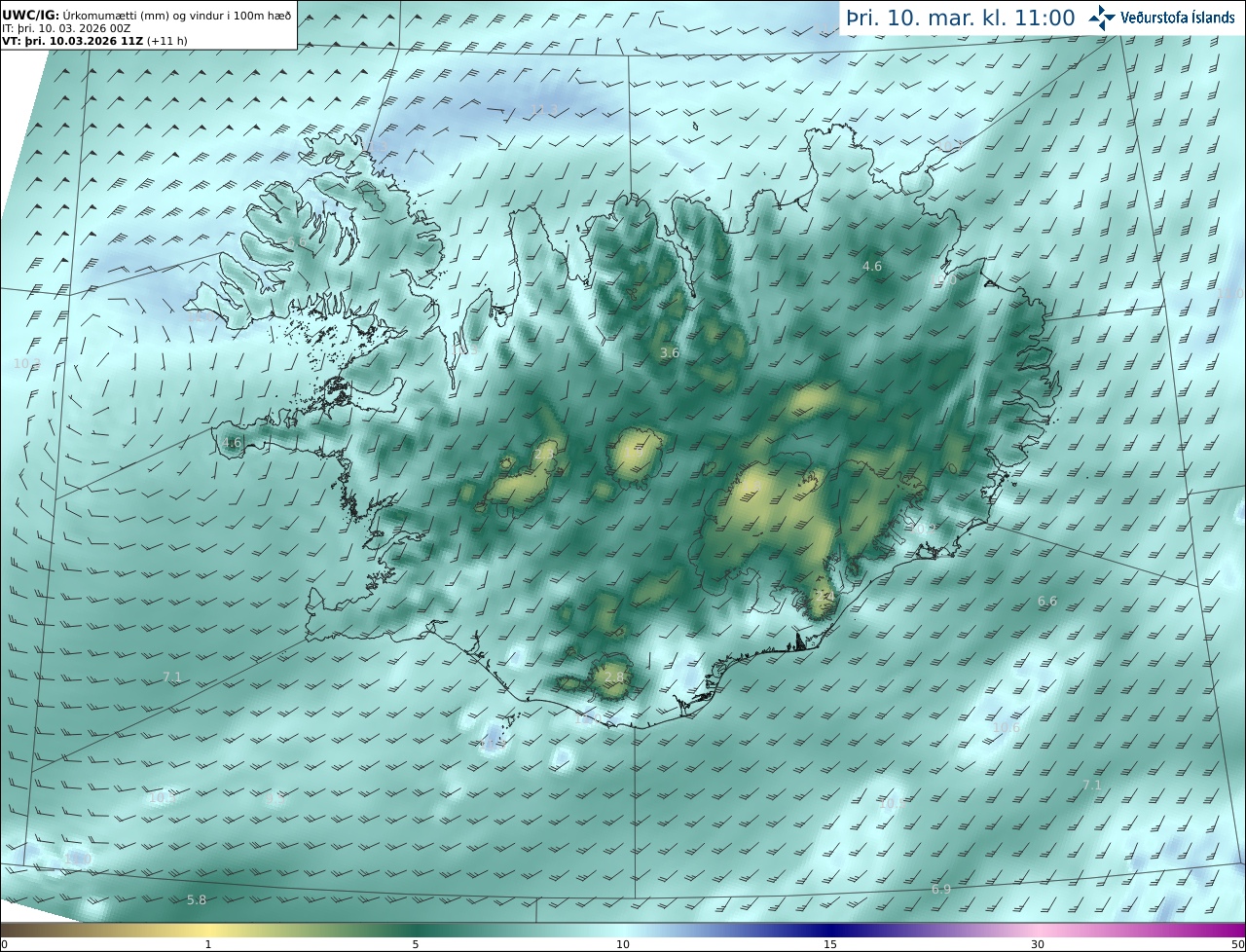The width and height of the screenshot is (1246, 952).
Task: Click the Veðurstofa Íslands logo
Action: pyautogui.click(x=1162, y=17)
